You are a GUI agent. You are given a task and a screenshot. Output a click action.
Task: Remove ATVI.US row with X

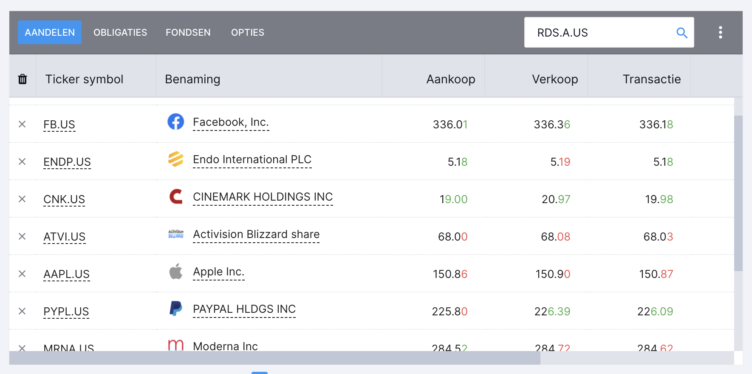coord(22,236)
